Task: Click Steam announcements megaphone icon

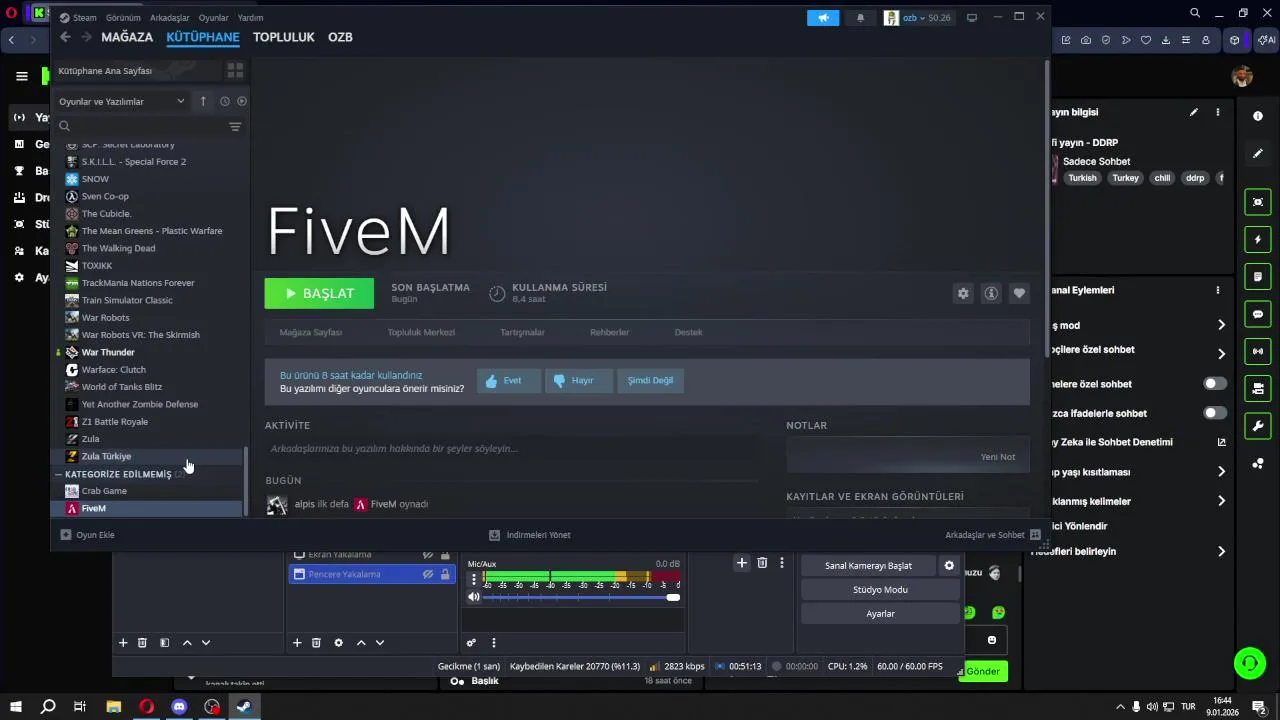Action: (x=823, y=18)
